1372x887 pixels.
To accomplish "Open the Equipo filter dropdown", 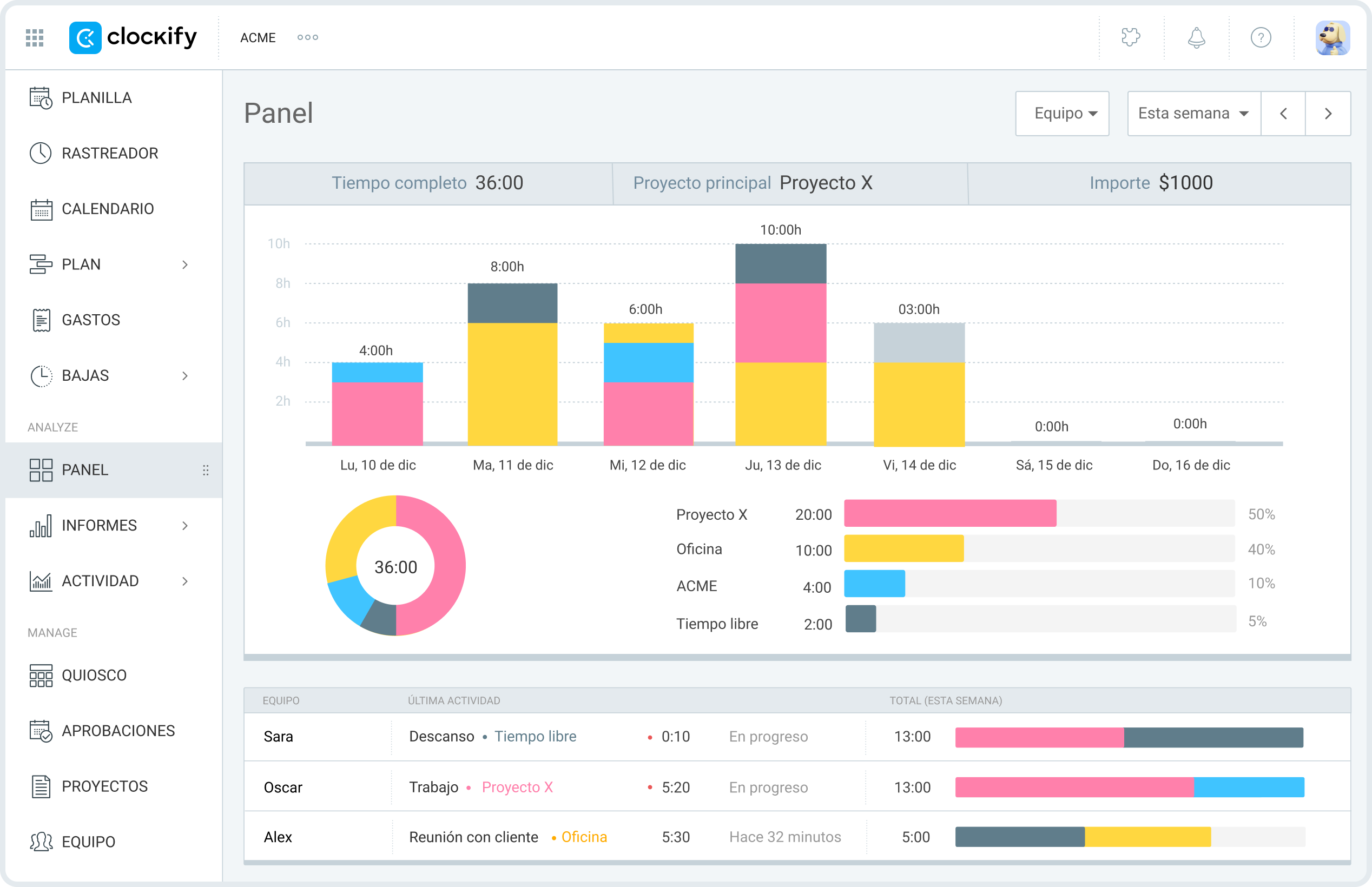I will point(1061,114).
